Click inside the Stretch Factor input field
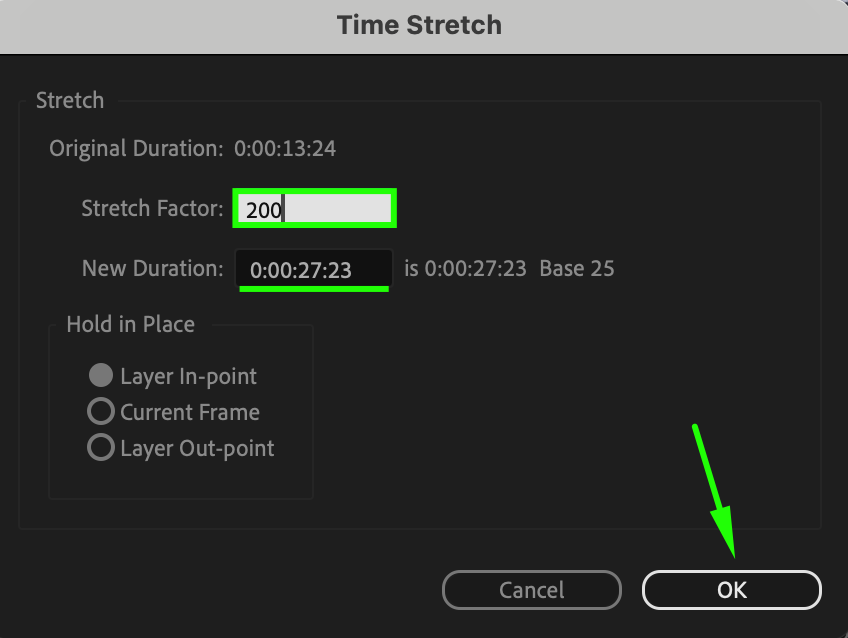This screenshot has width=848, height=638. [315, 208]
